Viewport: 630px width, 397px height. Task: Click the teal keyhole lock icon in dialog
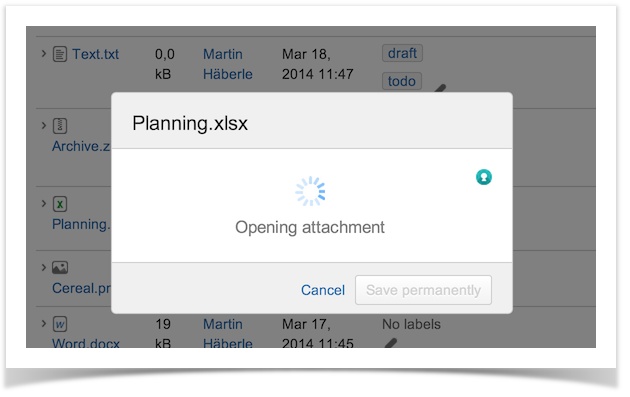484,177
